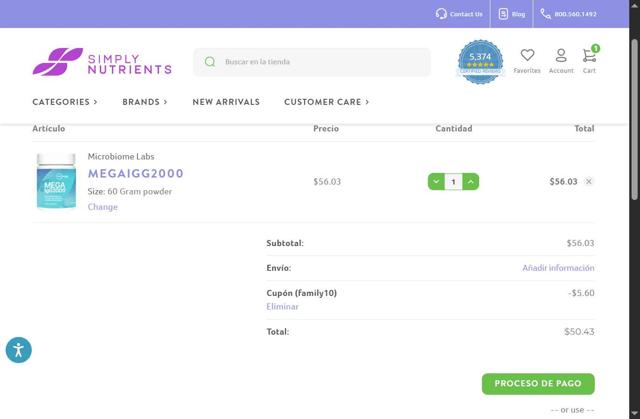The width and height of the screenshot is (640, 419).
Task: Click the MegaIgG2000 product thumbnail
Action: click(56, 181)
